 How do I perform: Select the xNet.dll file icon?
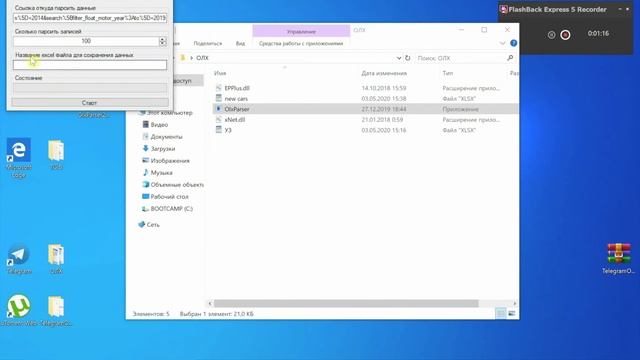click(218, 120)
